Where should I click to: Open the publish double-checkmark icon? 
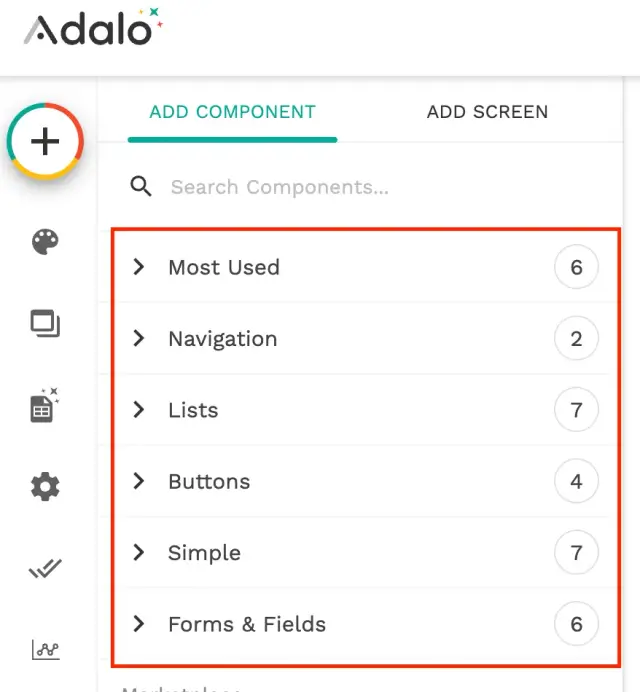45,569
